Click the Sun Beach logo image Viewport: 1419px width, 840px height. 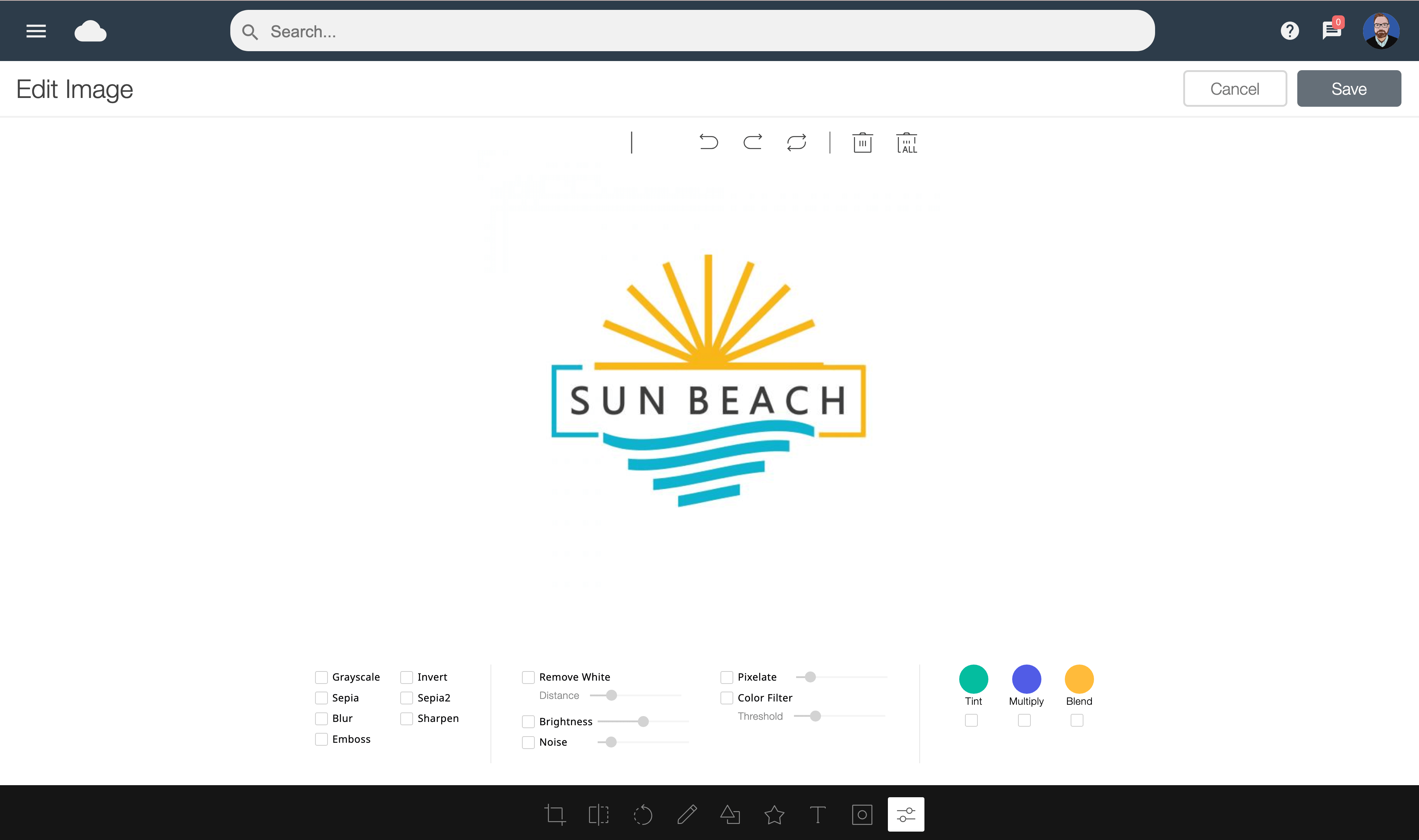708,381
